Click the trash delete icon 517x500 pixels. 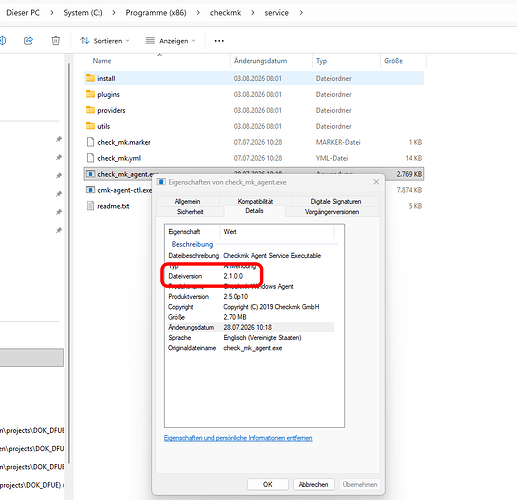(x=56, y=41)
